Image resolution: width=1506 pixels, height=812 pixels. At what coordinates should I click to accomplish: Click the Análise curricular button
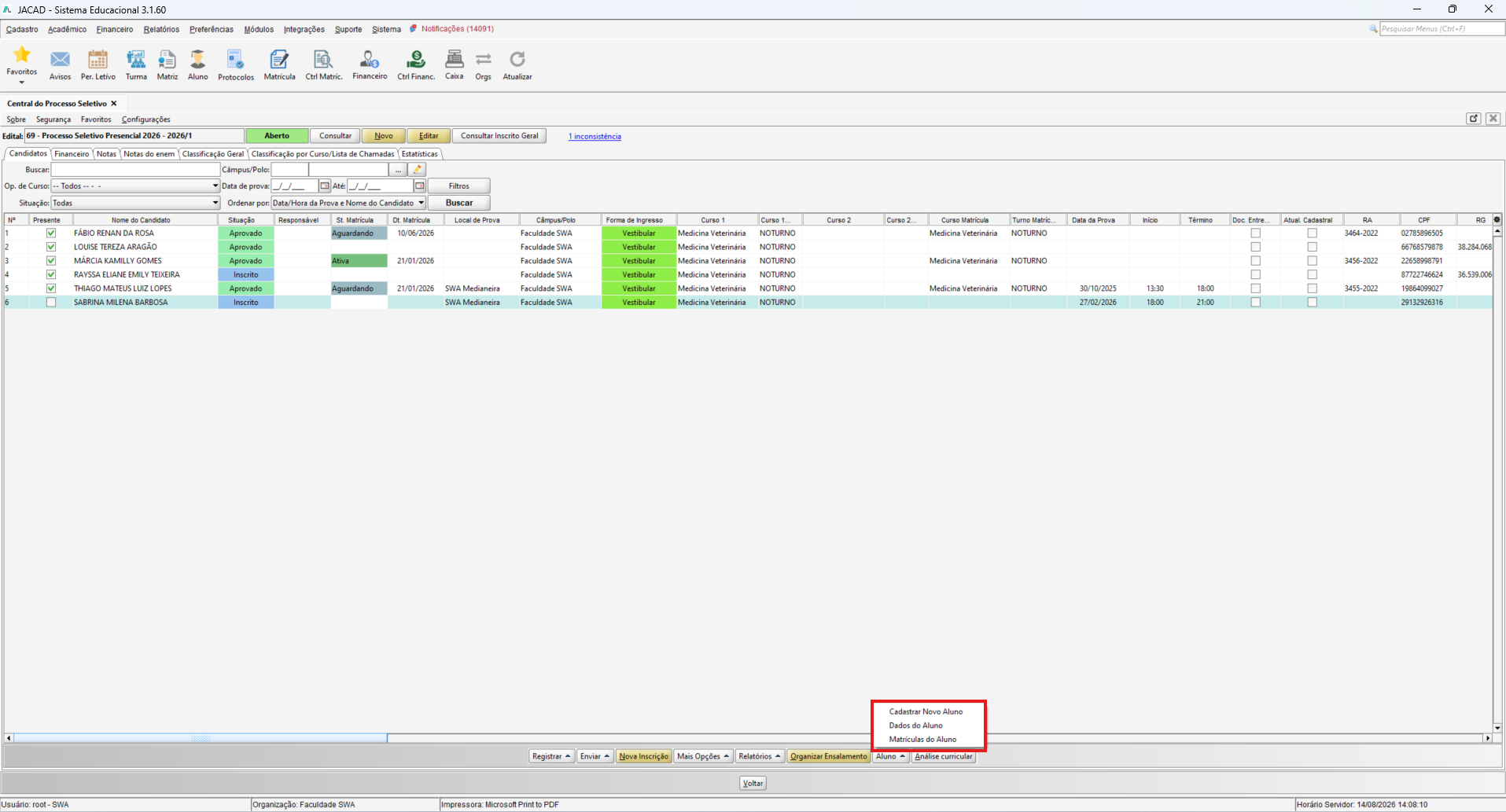(944, 756)
